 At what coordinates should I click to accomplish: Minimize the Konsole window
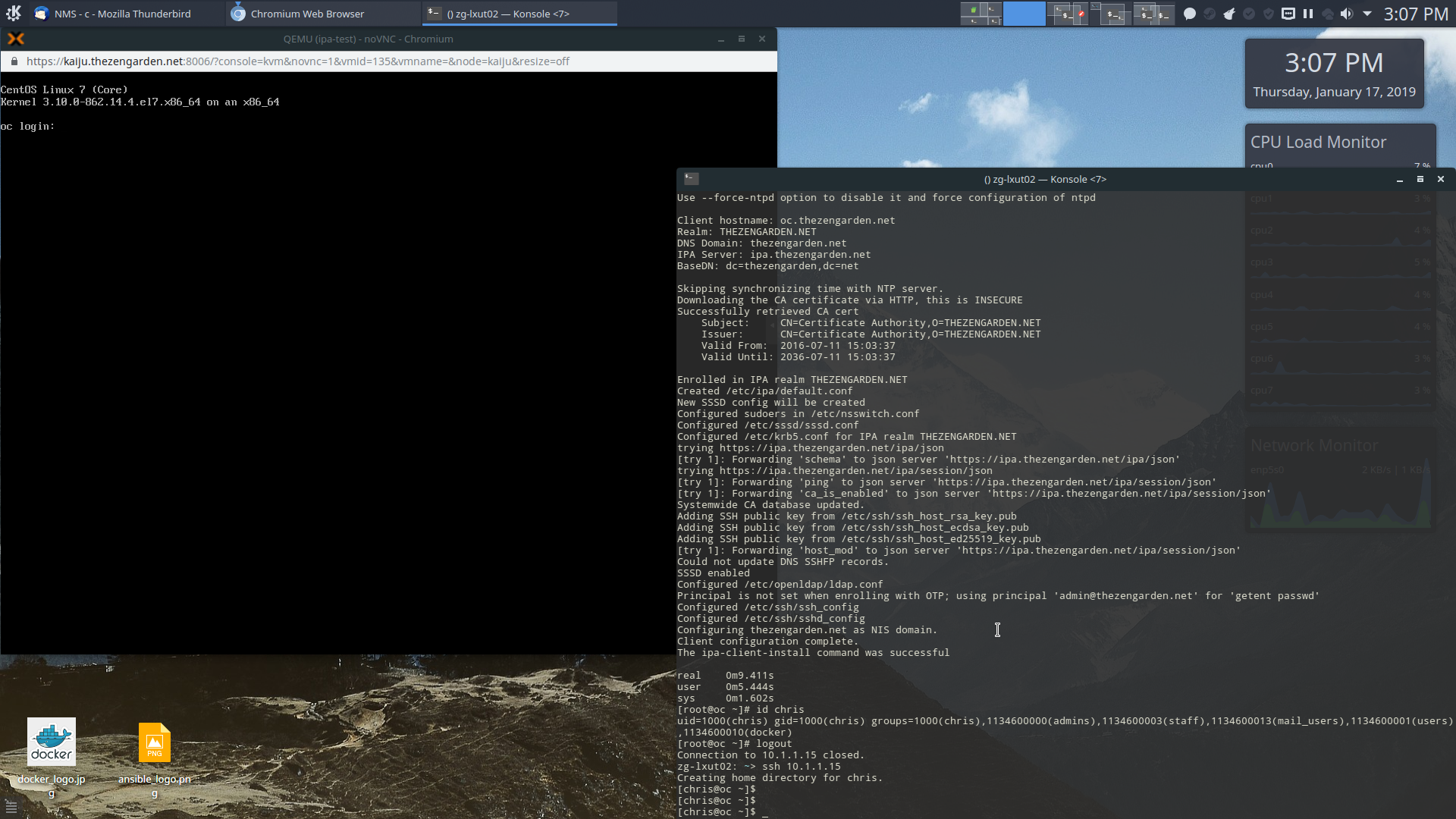1400,179
